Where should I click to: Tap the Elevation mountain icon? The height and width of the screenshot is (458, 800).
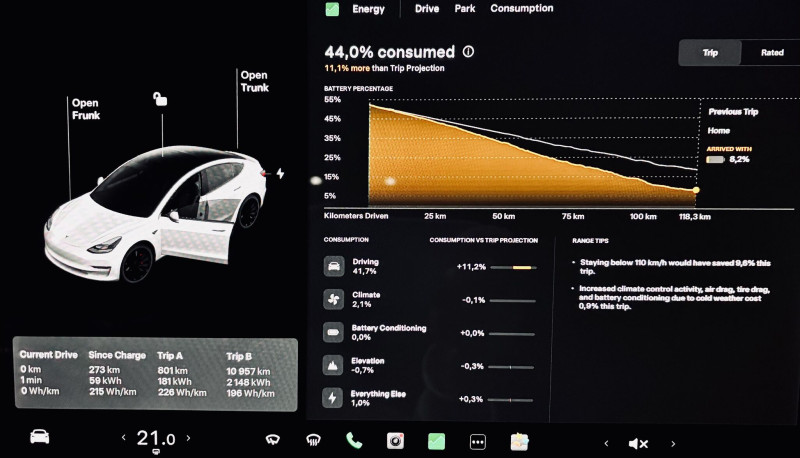(x=333, y=365)
